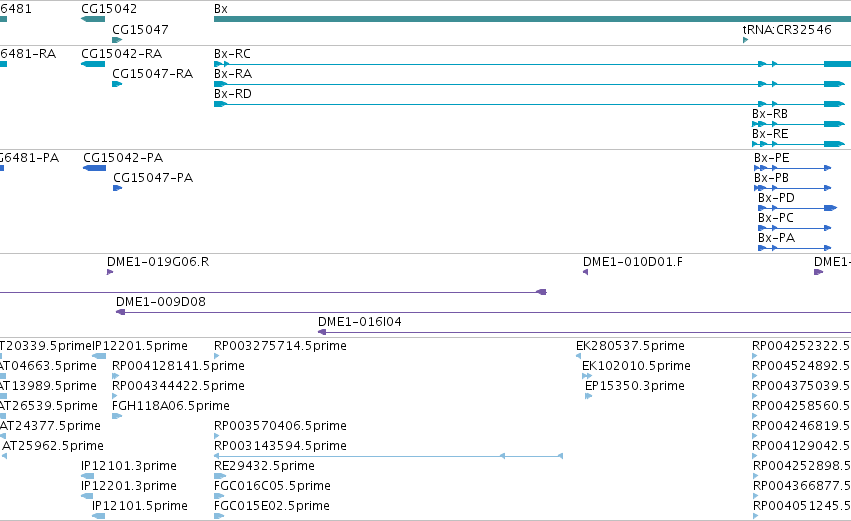This screenshot has height=521, width=851.
Task: Click the Bx-PE protein label
Action: pos(772,158)
